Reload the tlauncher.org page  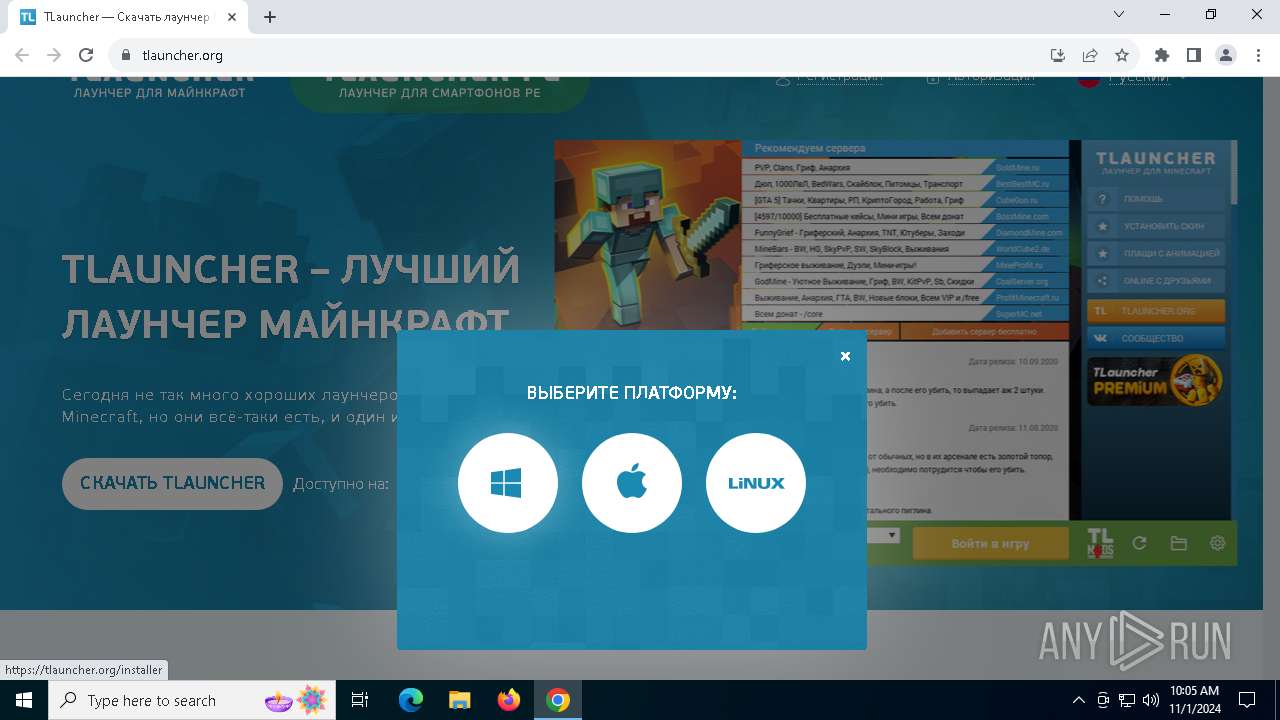click(x=86, y=56)
